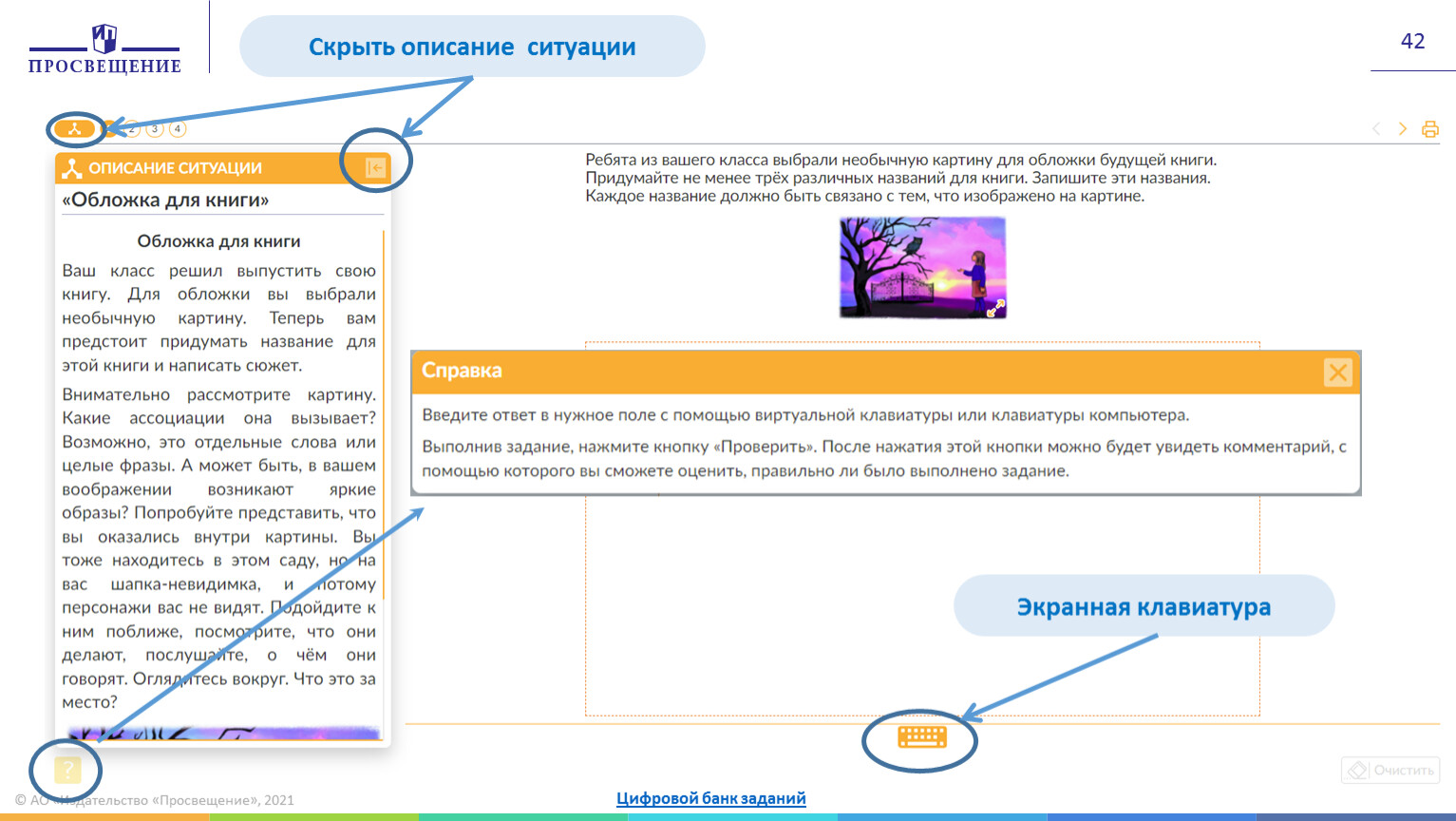Click the answer input field area
Image resolution: width=1456 pixels, height=821 pixels.
[921, 608]
